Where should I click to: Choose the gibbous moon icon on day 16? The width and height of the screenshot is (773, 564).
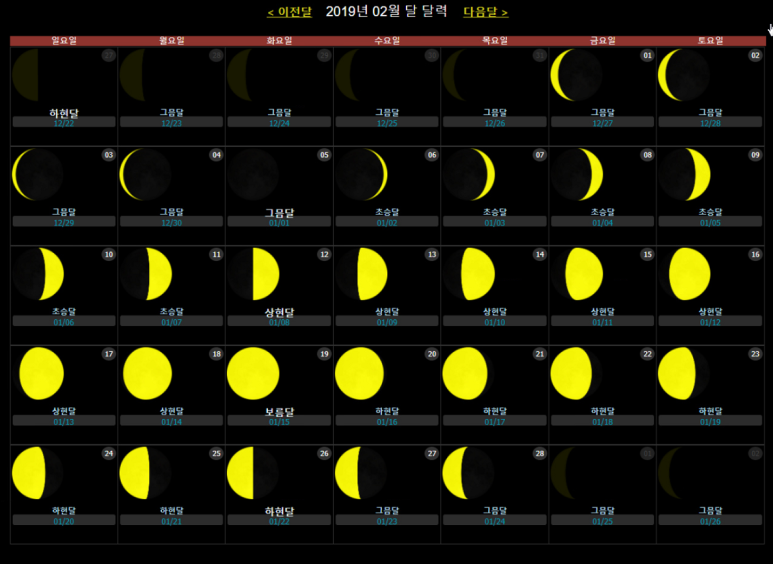[684, 274]
